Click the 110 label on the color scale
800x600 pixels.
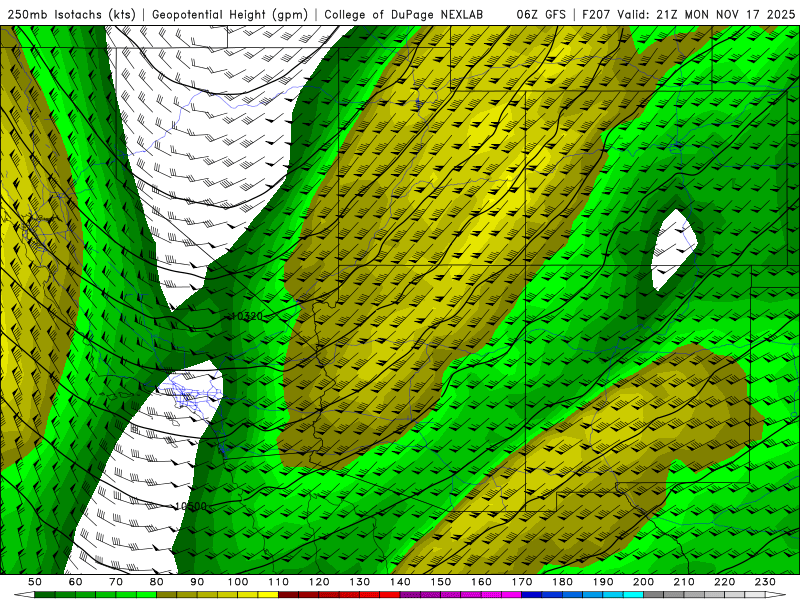(x=279, y=582)
